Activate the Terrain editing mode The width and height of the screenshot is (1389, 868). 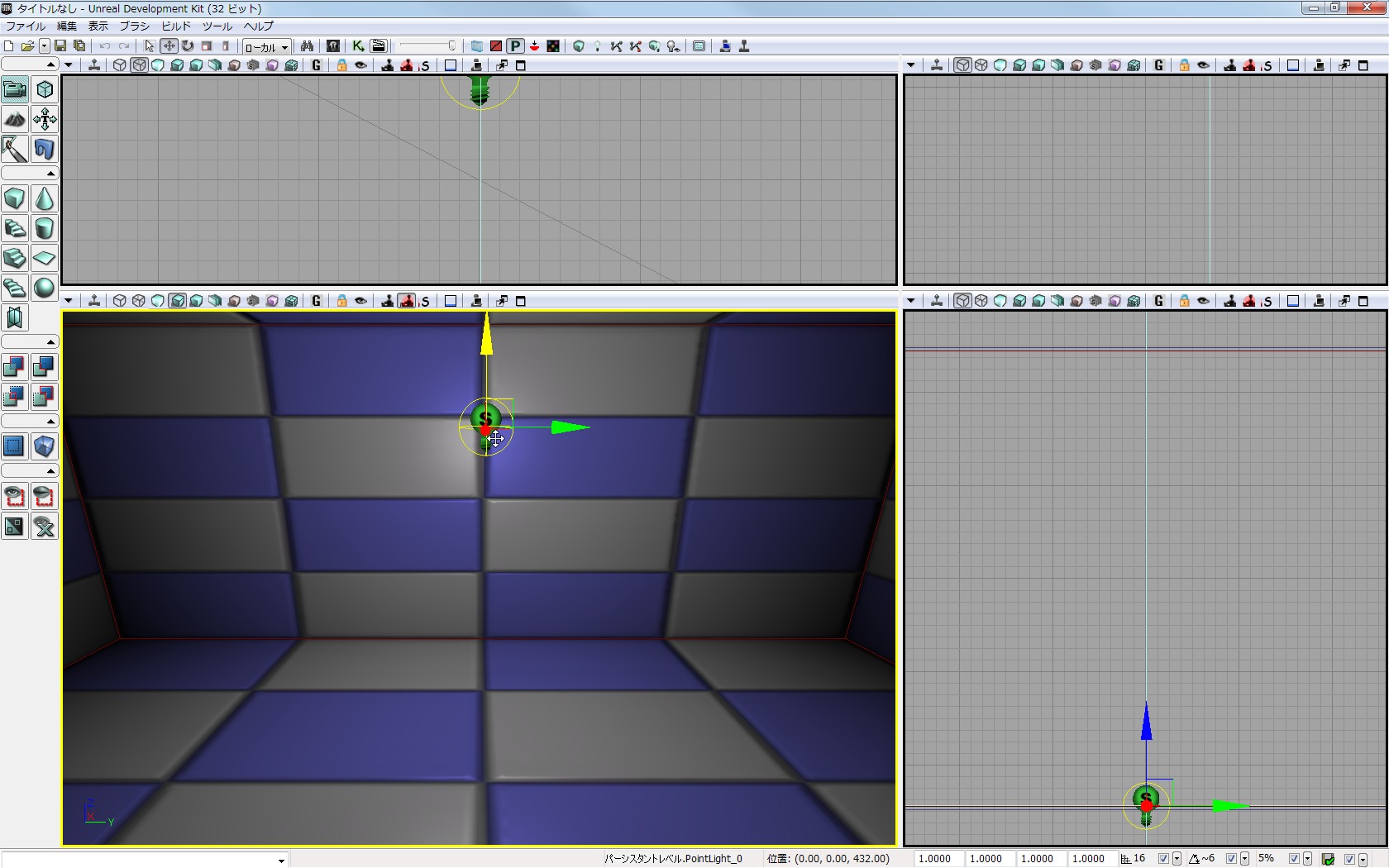pyautogui.click(x=15, y=120)
